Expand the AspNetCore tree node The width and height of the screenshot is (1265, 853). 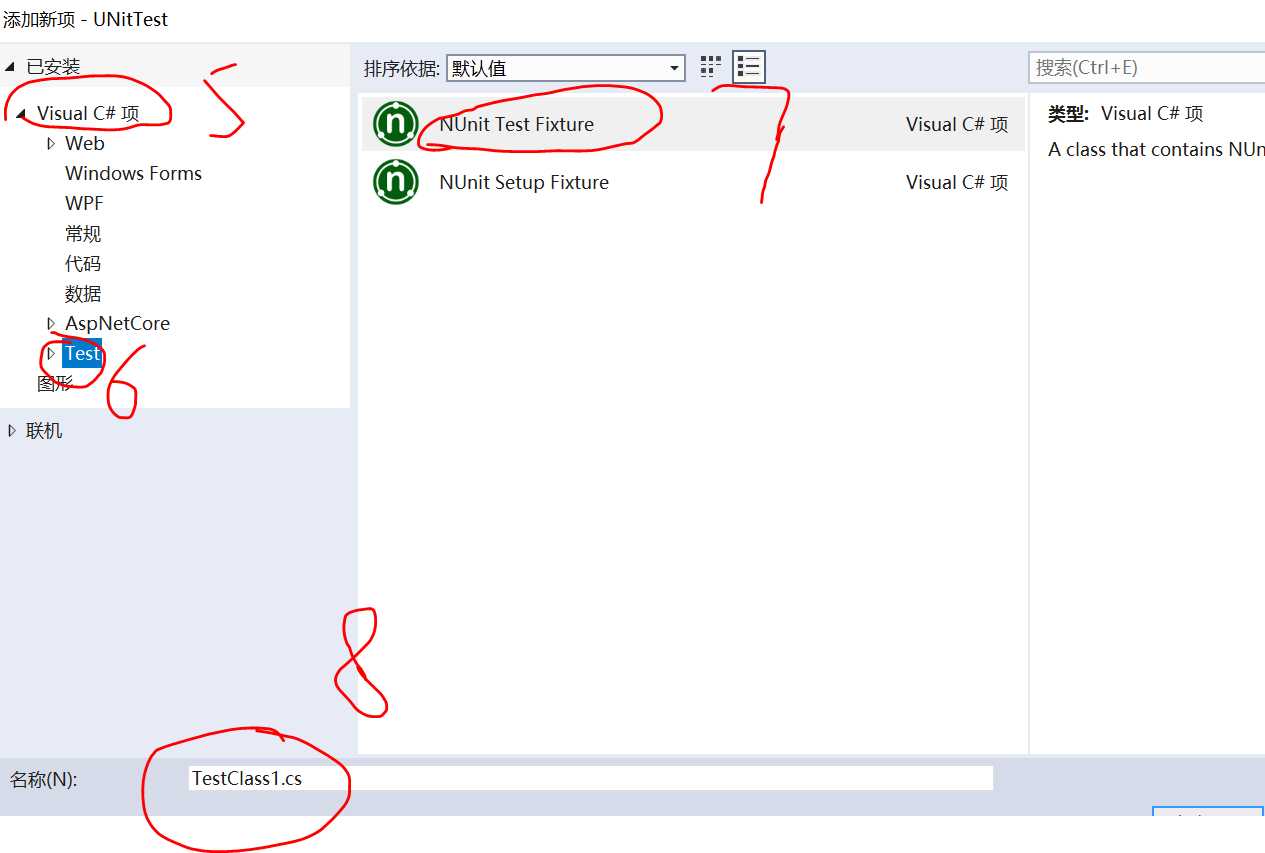pos(51,324)
